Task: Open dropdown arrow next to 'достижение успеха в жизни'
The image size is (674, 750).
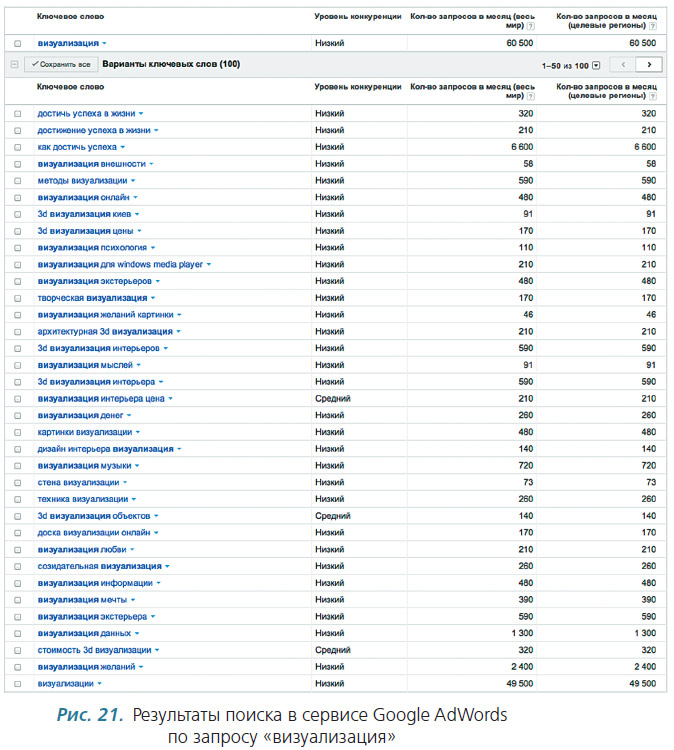Action: [156, 131]
